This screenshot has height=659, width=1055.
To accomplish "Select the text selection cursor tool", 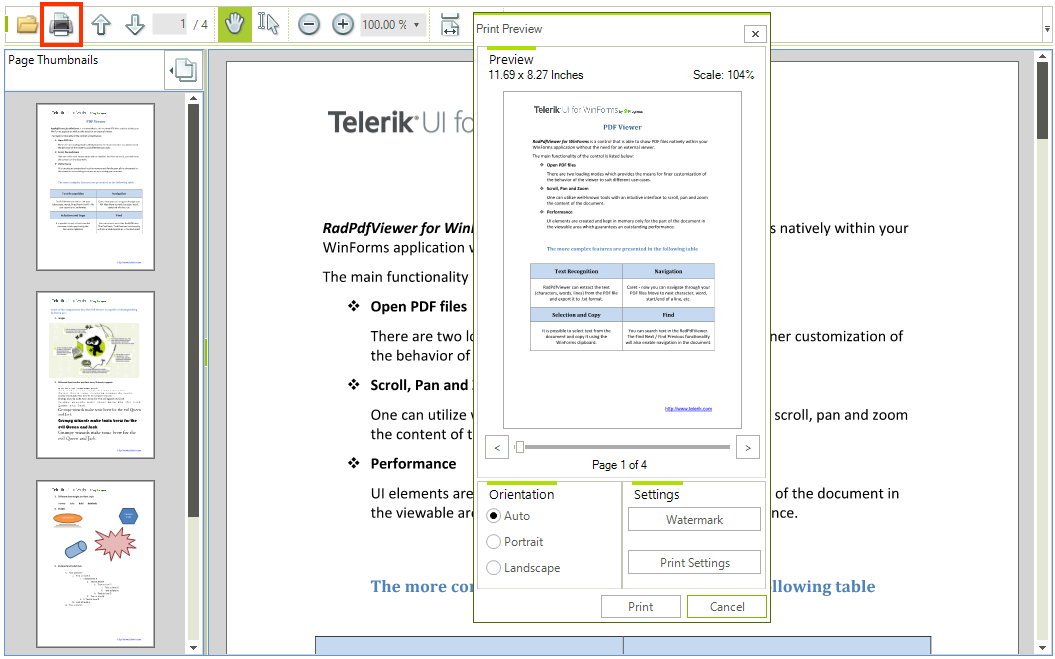I will [x=268, y=24].
